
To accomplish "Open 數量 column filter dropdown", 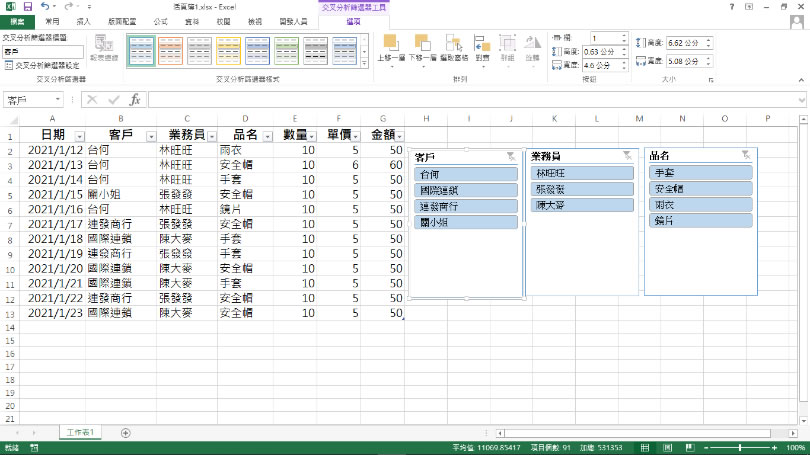I will (312, 136).
